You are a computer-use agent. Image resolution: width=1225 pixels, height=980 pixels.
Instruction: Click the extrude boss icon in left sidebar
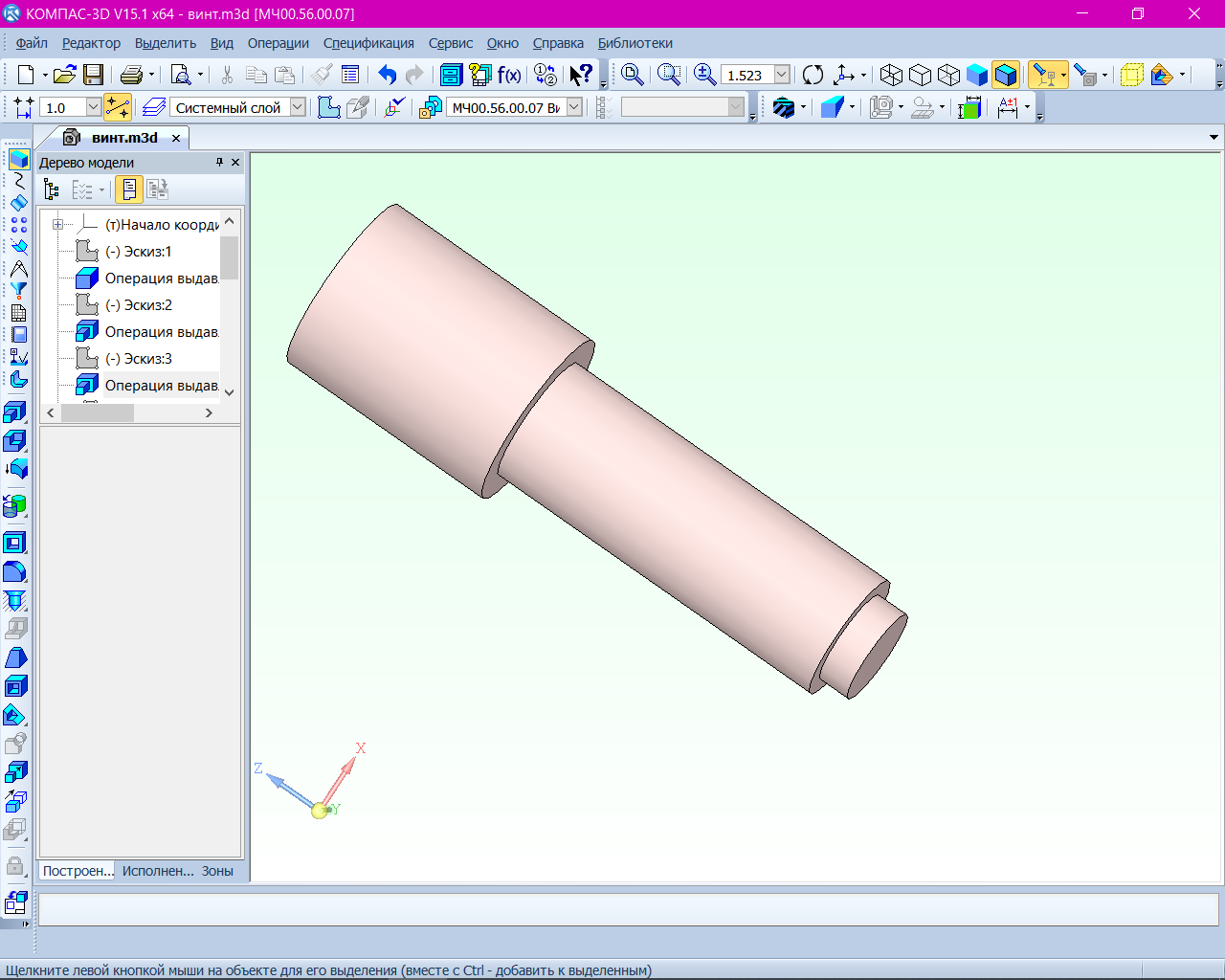(x=15, y=412)
